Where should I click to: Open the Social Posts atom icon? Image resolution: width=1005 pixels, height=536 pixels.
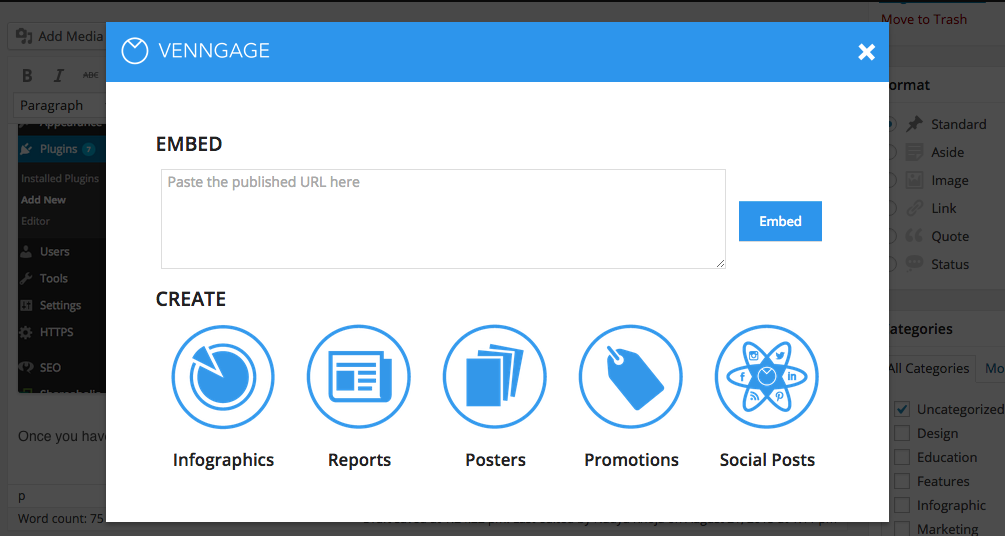pos(767,377)
